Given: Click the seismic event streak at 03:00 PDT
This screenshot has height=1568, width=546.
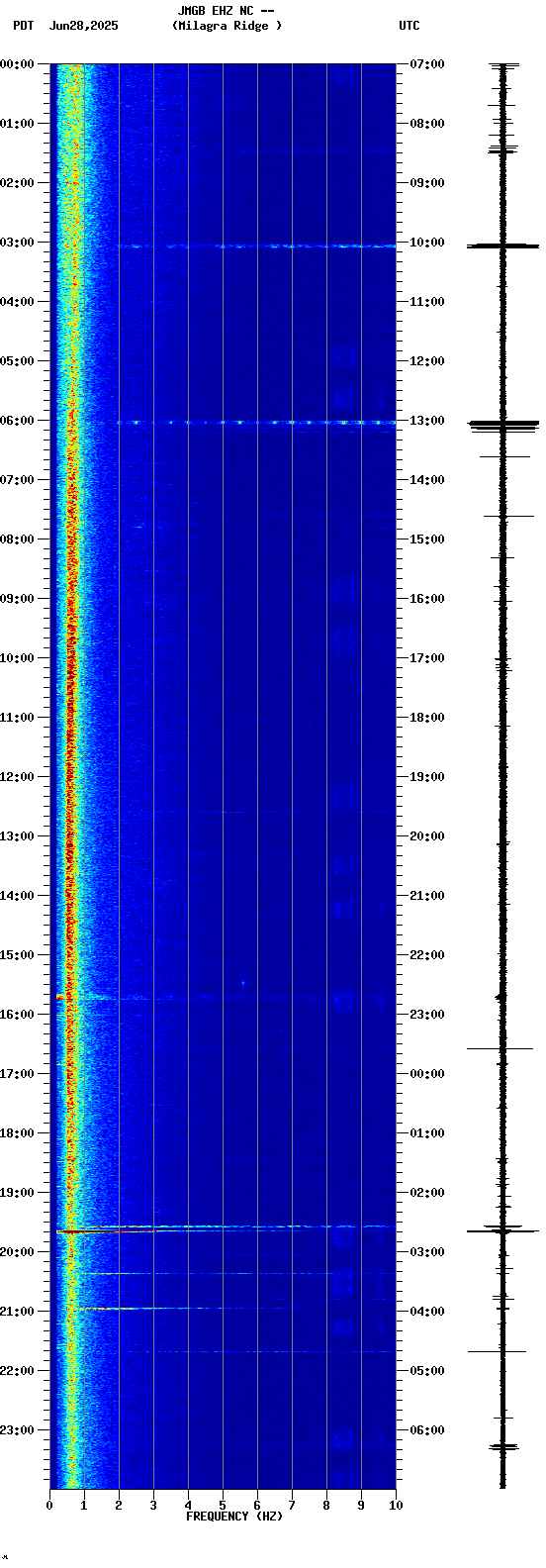Looking at the screenshot, I should click(x=255, y=245).
